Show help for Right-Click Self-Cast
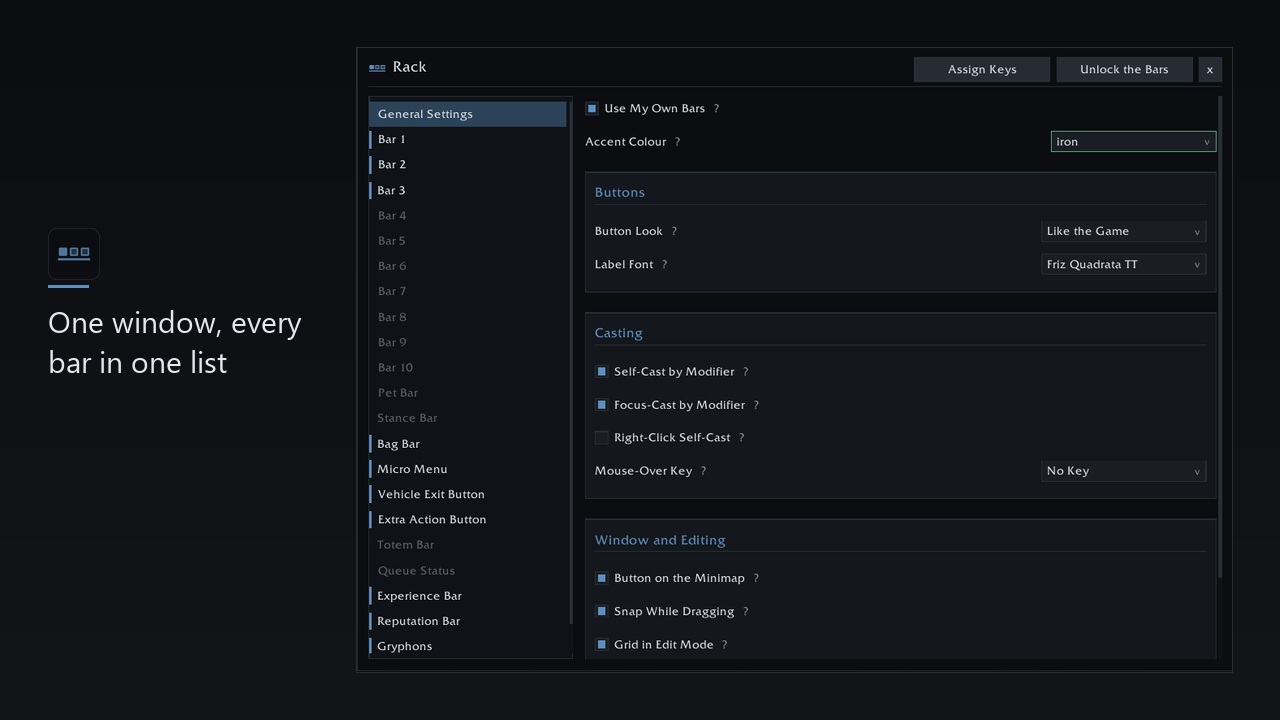 (741, 438)
